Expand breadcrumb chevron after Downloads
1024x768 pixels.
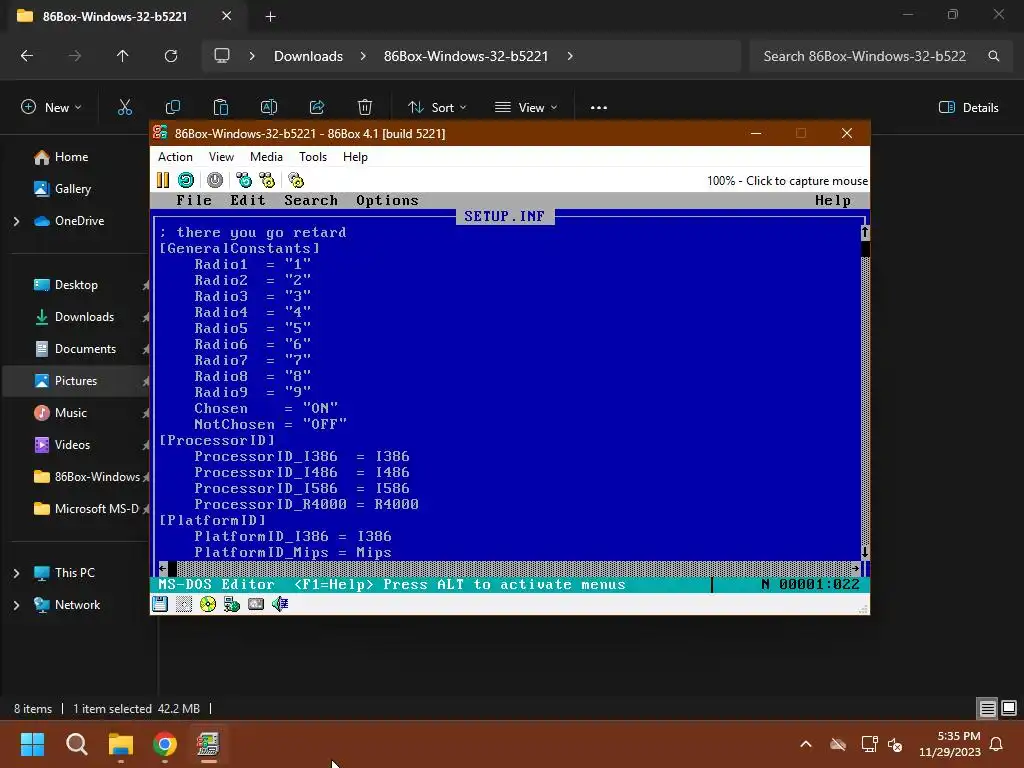point(363,56)
